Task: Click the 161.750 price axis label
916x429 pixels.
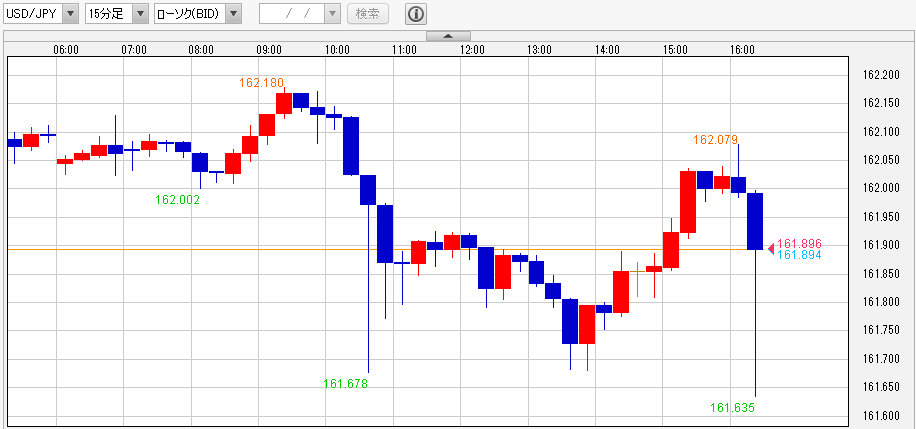Action: (882, 331)
